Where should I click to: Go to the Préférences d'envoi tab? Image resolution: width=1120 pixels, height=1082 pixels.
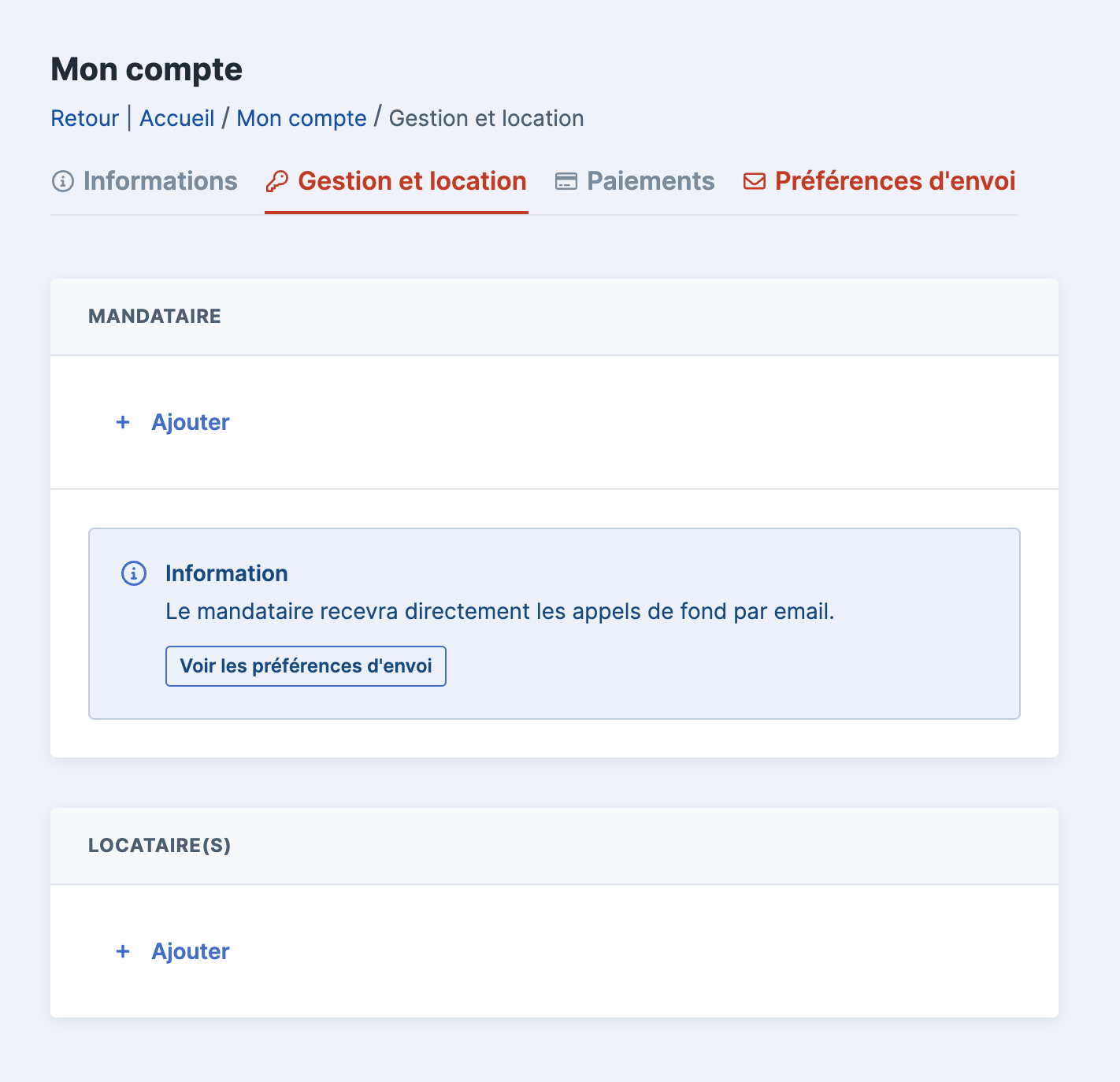(895, 182)
